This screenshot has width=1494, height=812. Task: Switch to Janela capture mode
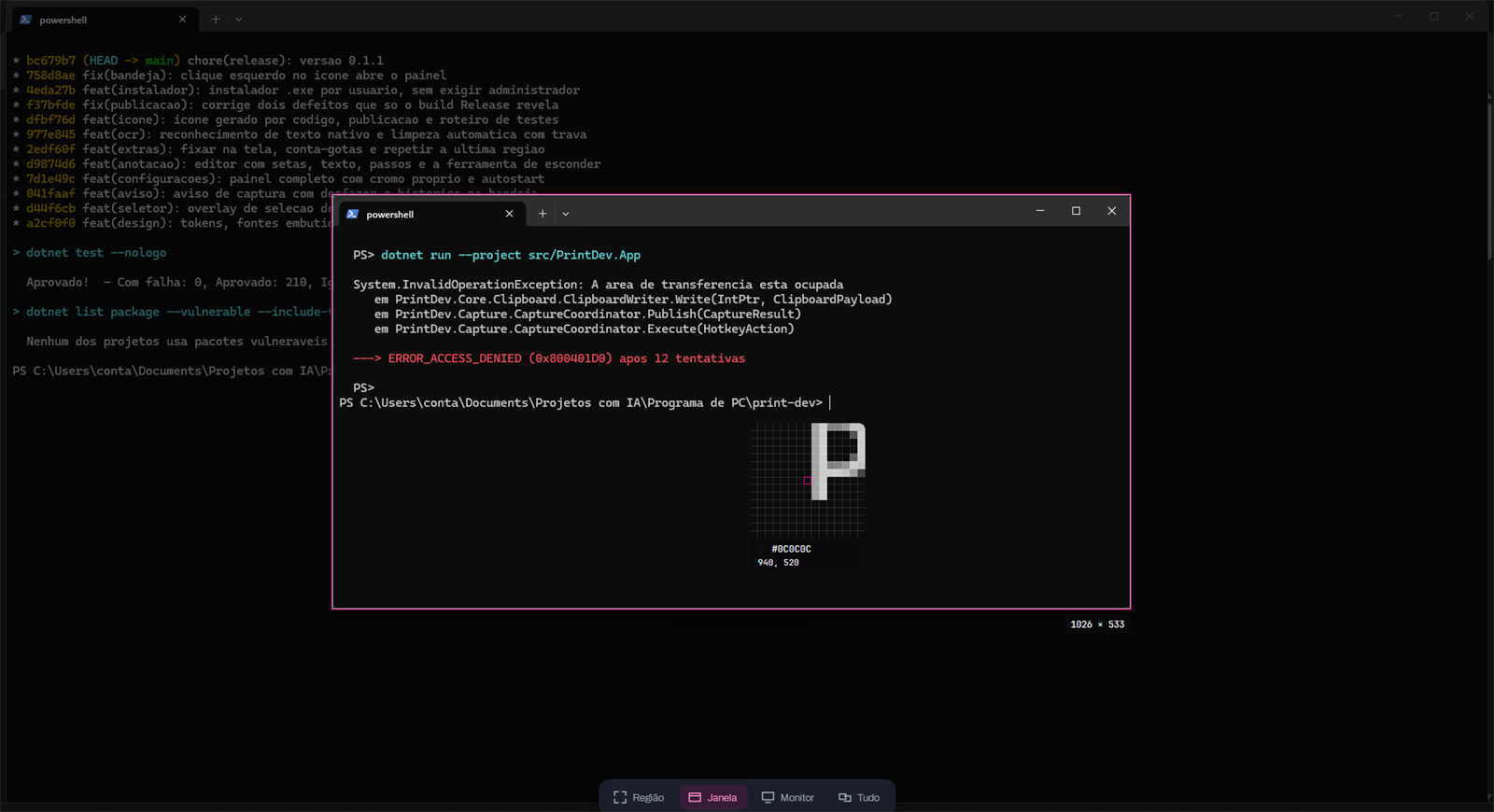point(713,797)
